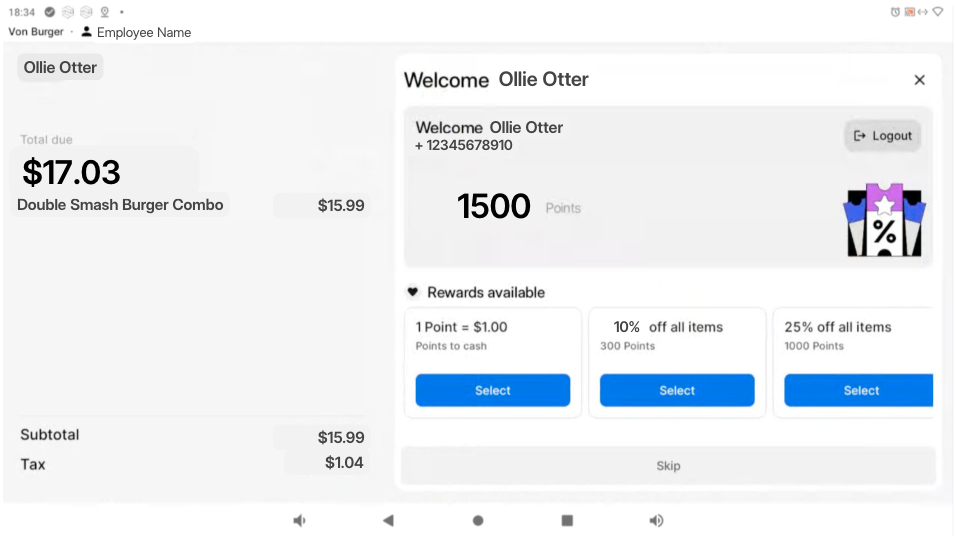Select the Points to cash reward
Viewport: 956px width, 540px height.
coord(492,390)
